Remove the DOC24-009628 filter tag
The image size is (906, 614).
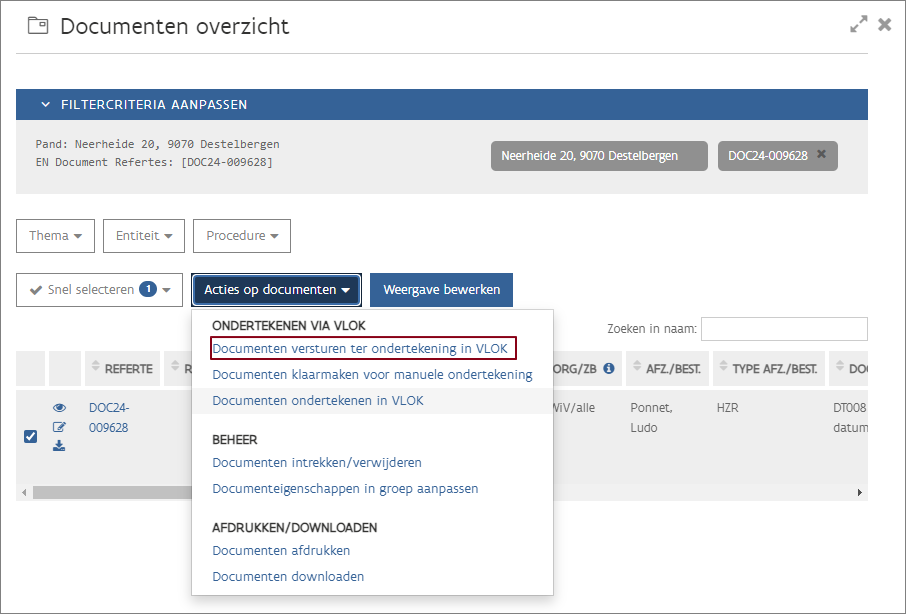pos(821,155)
